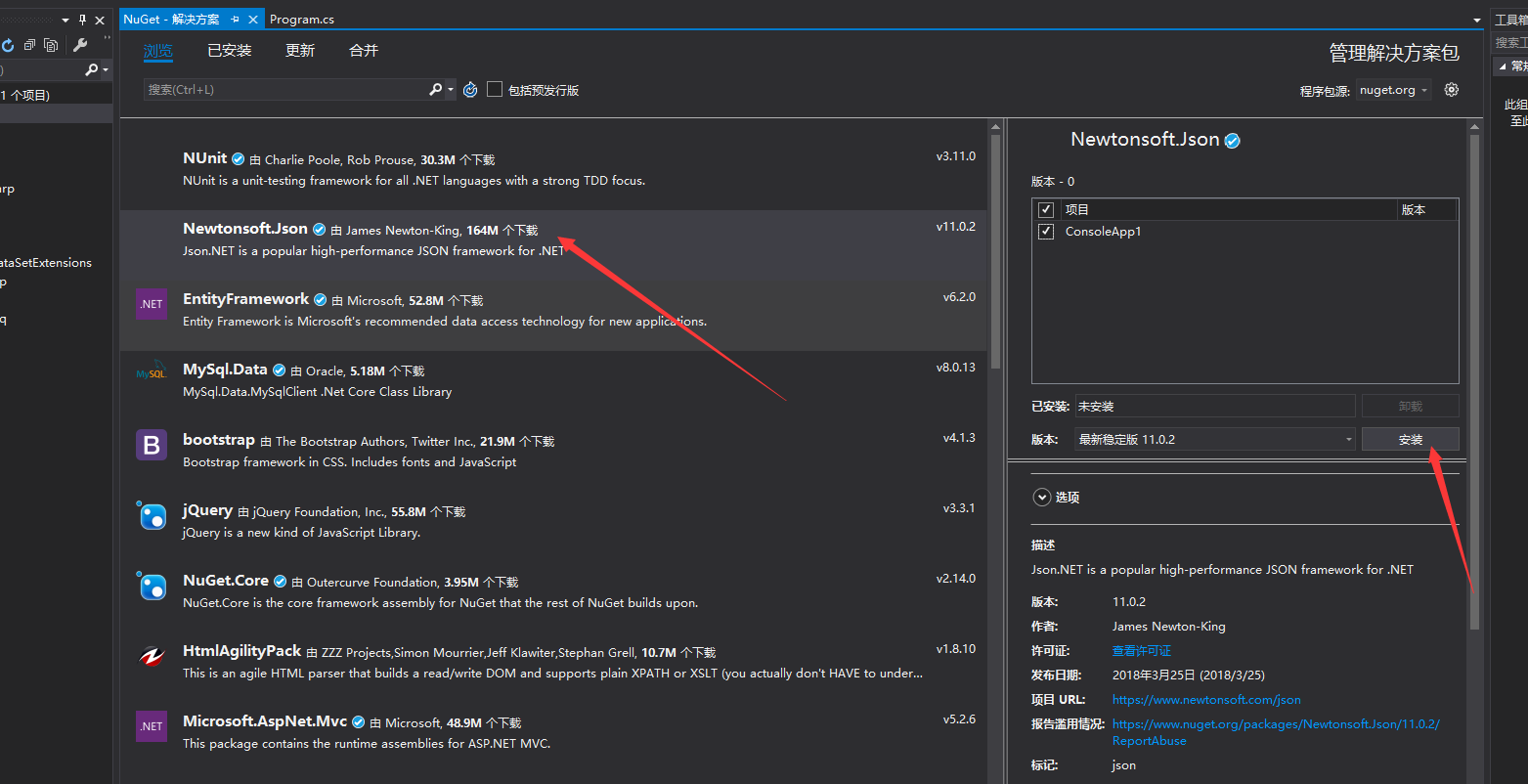Open Properties with the wrench icon
The width and height of the screenshot is (1528, 784).
click(80, 45)
